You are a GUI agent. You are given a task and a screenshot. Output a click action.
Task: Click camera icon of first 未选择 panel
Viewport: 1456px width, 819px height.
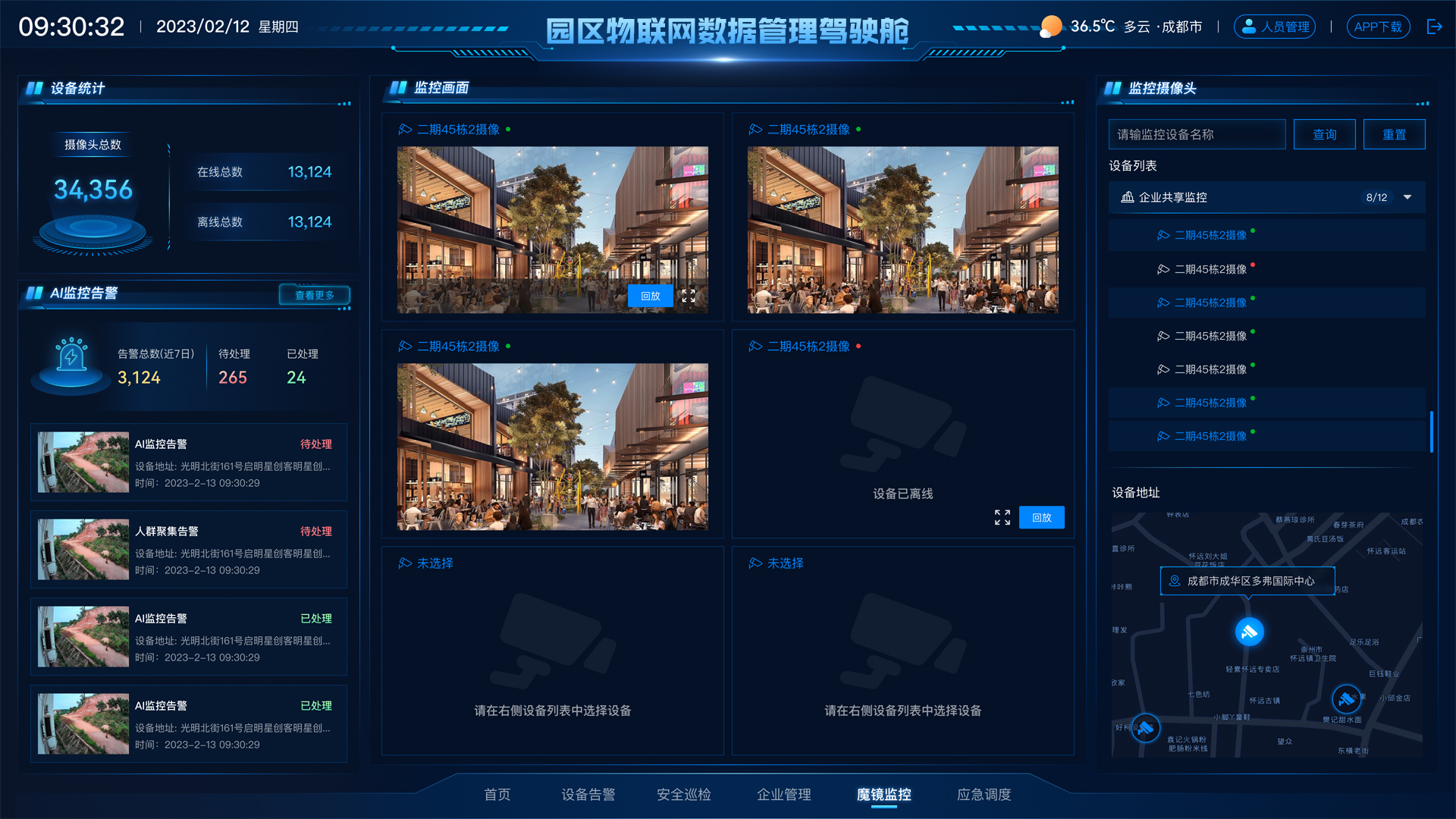coord(405,563)
